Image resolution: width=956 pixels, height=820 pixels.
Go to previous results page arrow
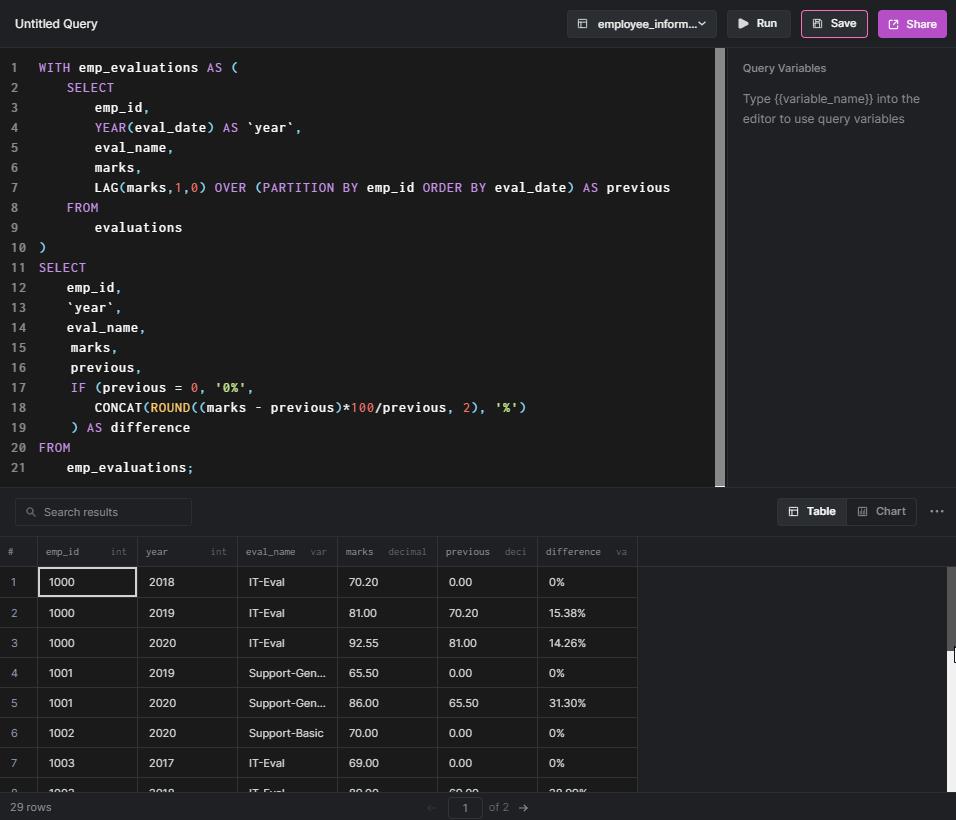click(x=432, y=808)
